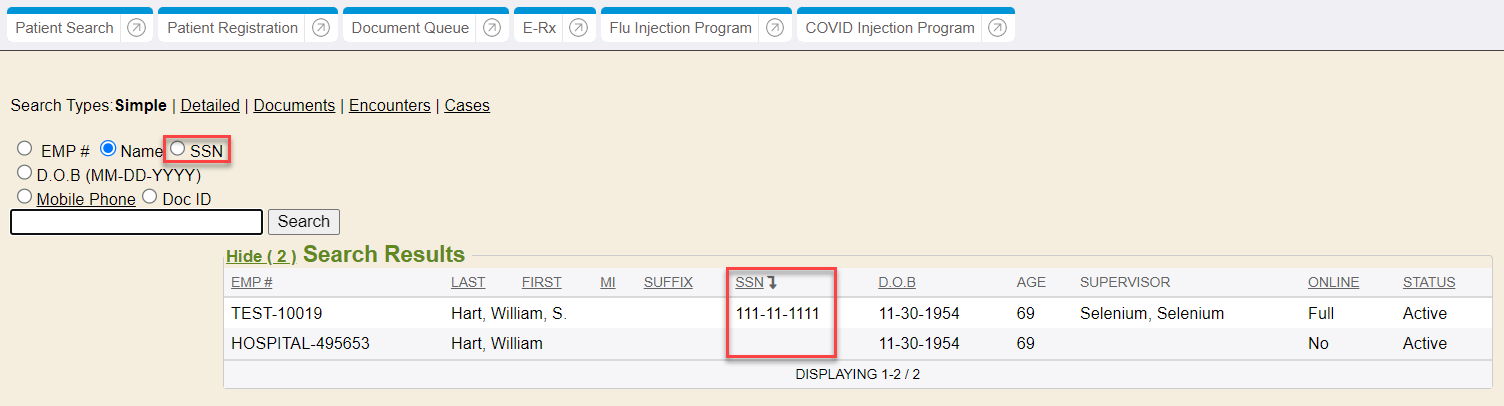
Task: Select the Doc ID radio option
Action: click(150, 197)
